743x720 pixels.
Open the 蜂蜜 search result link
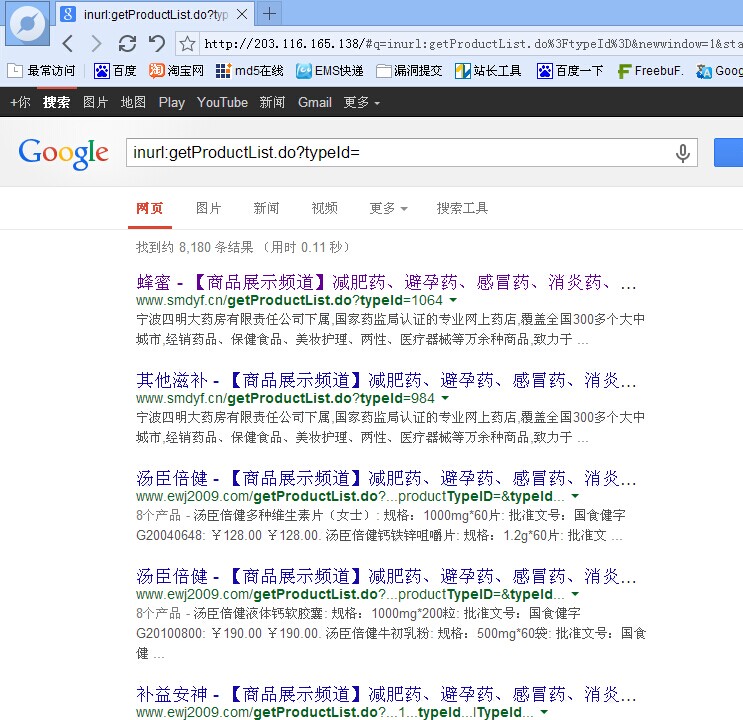tap(386, 283)
